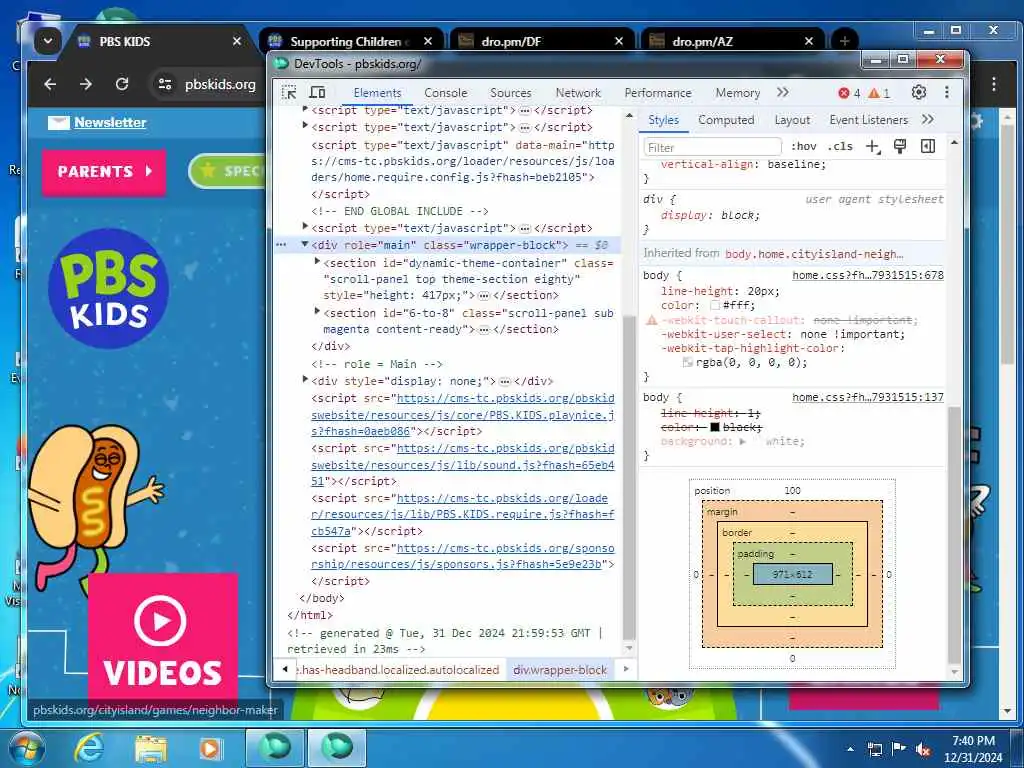1024x768 pixels.
Task: Click the black color swatch in body rule
Action: 715,427
